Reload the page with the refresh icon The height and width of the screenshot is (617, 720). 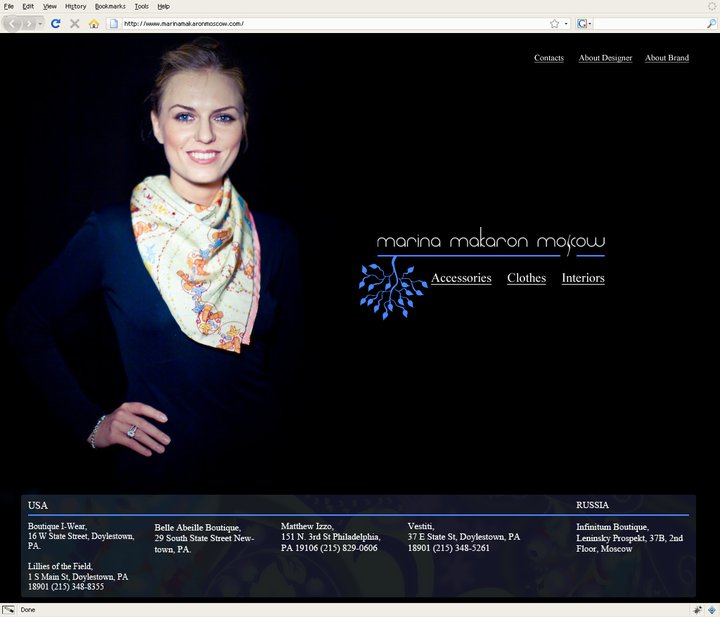click(56, 23)
